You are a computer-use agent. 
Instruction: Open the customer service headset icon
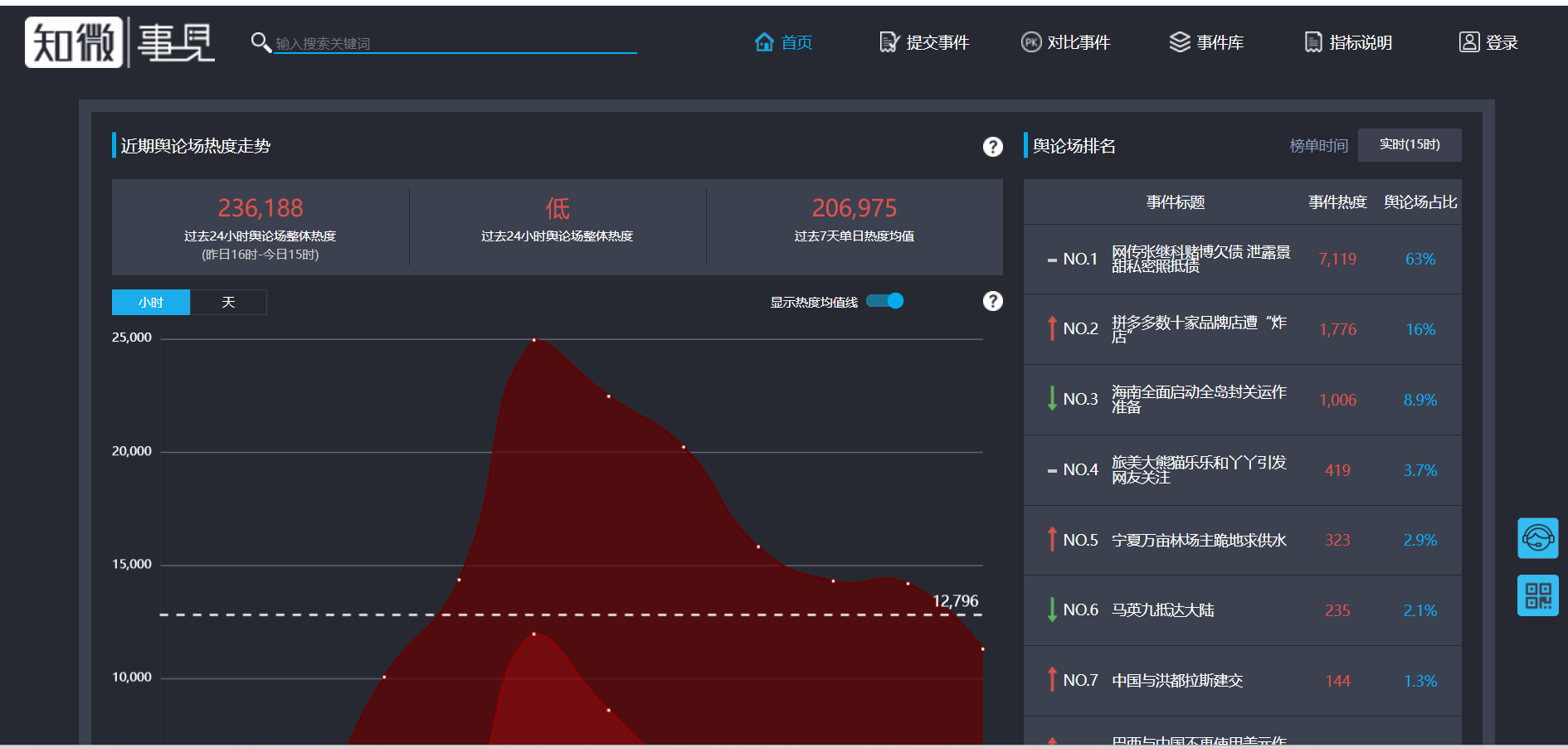click(1537, 538)
